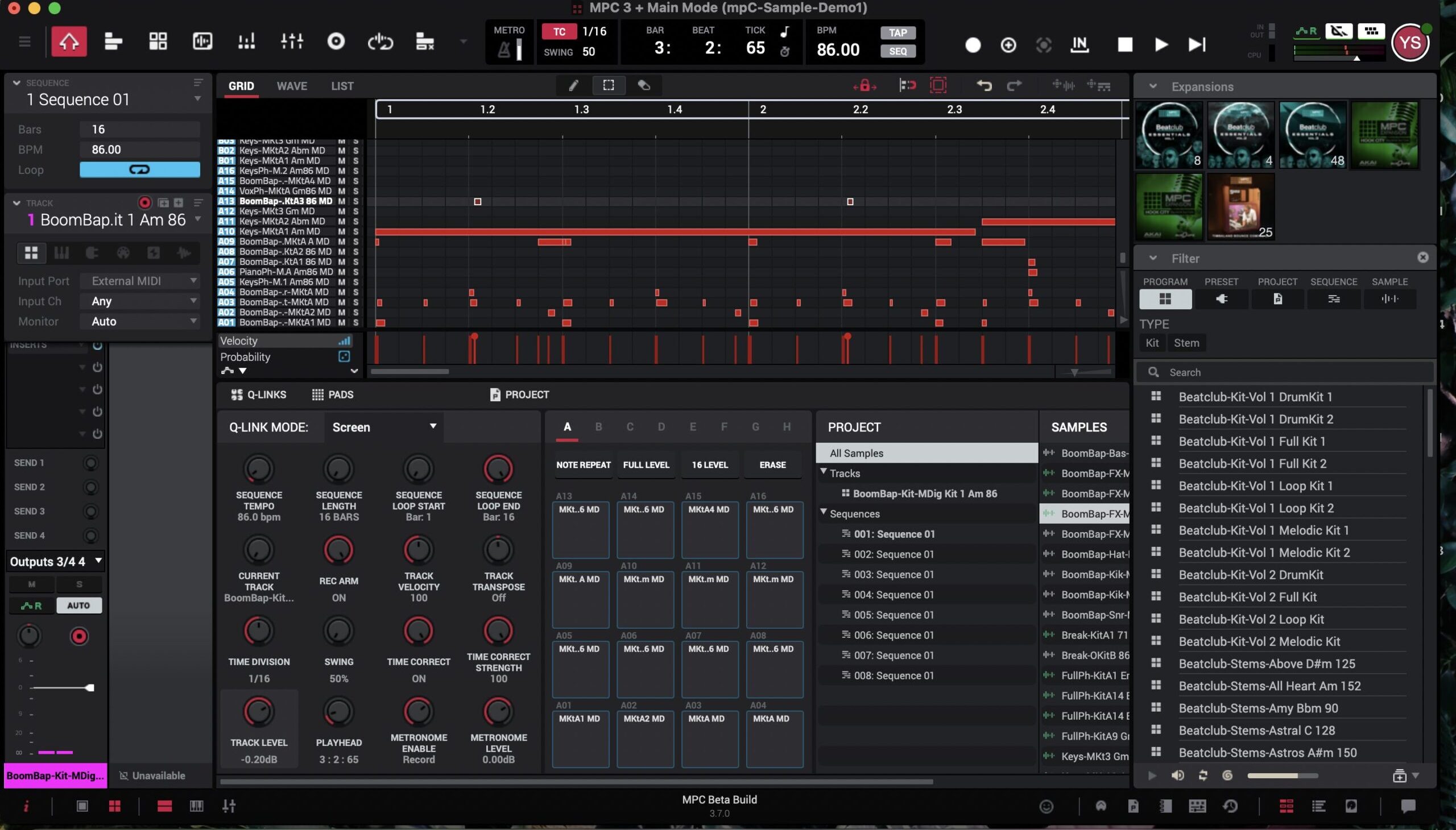Image resolution: width=1456 pixels, height=830 pixels.
Task: Toggle the TC time correct button
Action: pos(559,31)
